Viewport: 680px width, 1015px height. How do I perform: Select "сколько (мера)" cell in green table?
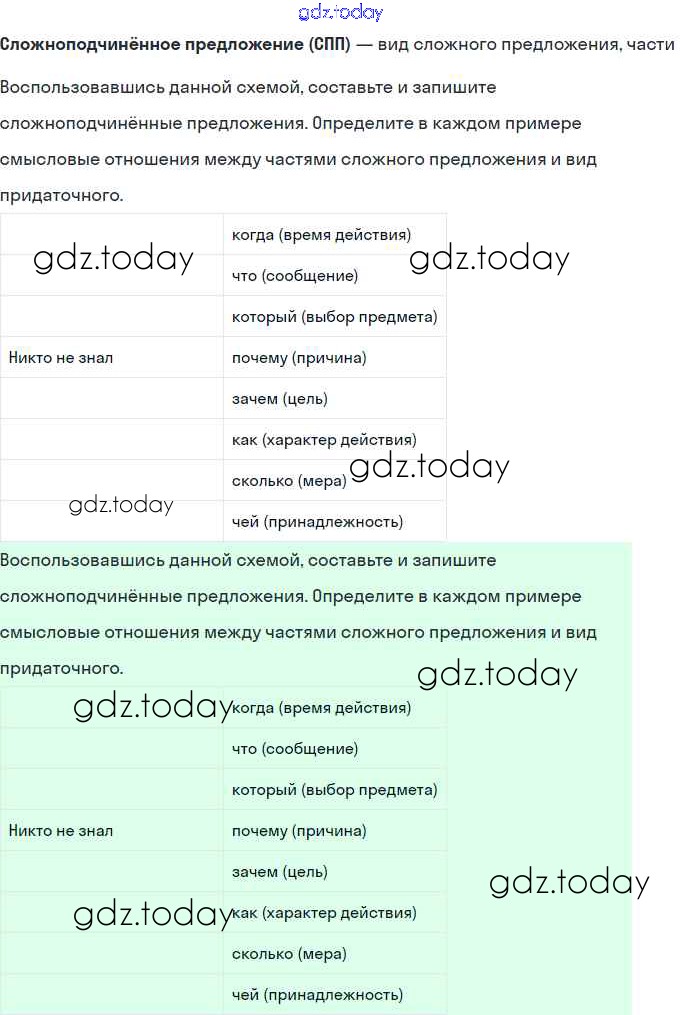coord(289,954)
